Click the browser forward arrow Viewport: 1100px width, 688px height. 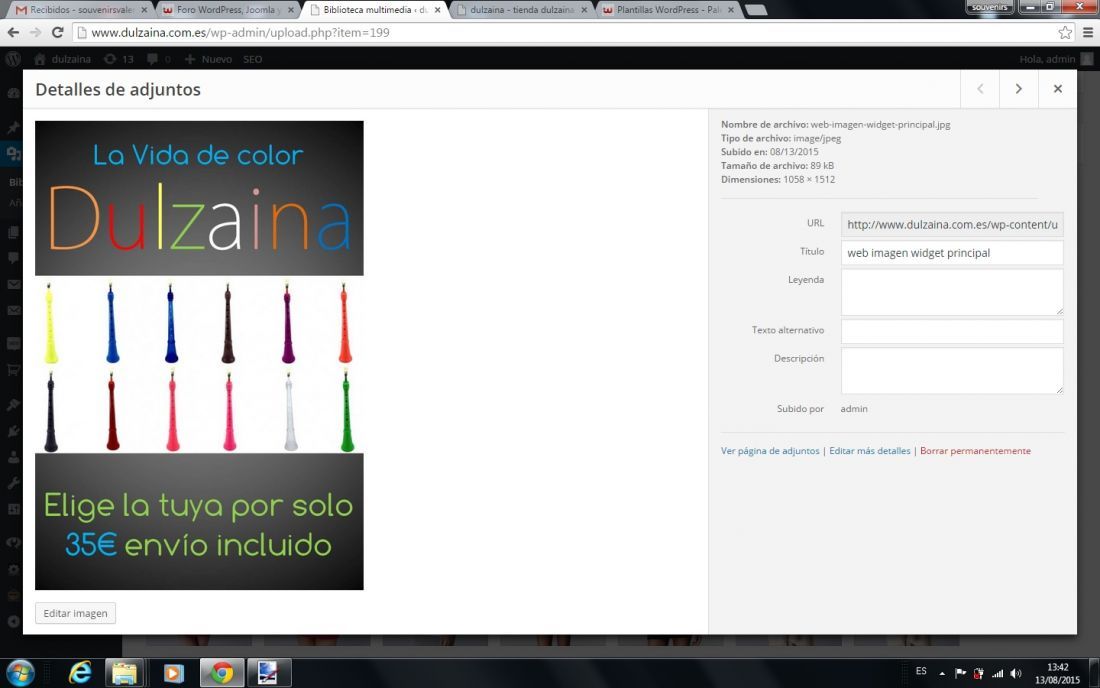(x=35, y=32)
